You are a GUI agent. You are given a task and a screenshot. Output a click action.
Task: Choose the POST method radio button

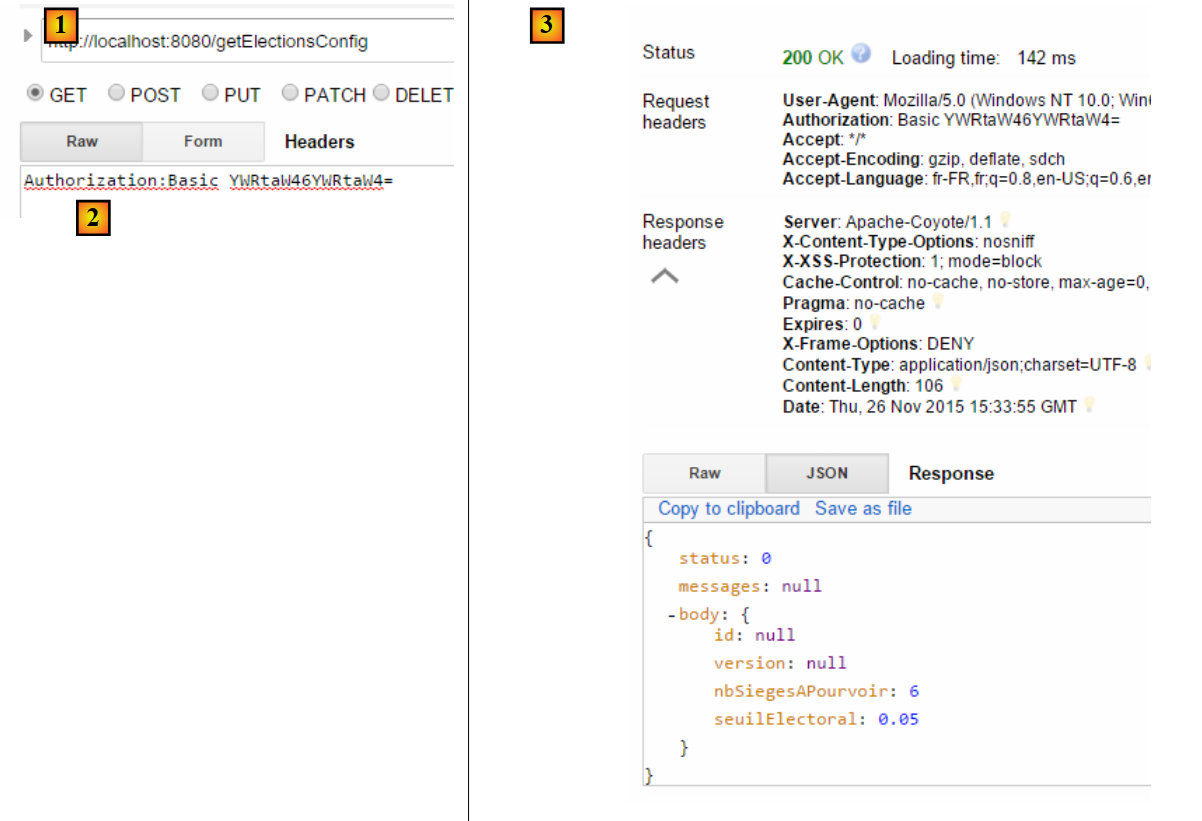(x=116, y=93)
